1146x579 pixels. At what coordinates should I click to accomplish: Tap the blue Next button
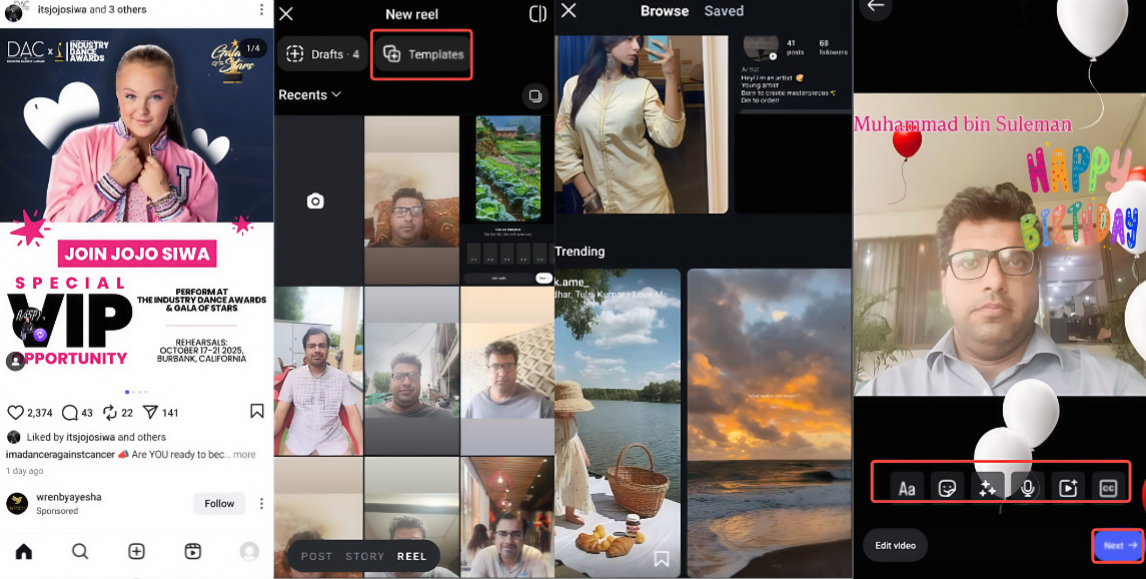point(1119,545)
